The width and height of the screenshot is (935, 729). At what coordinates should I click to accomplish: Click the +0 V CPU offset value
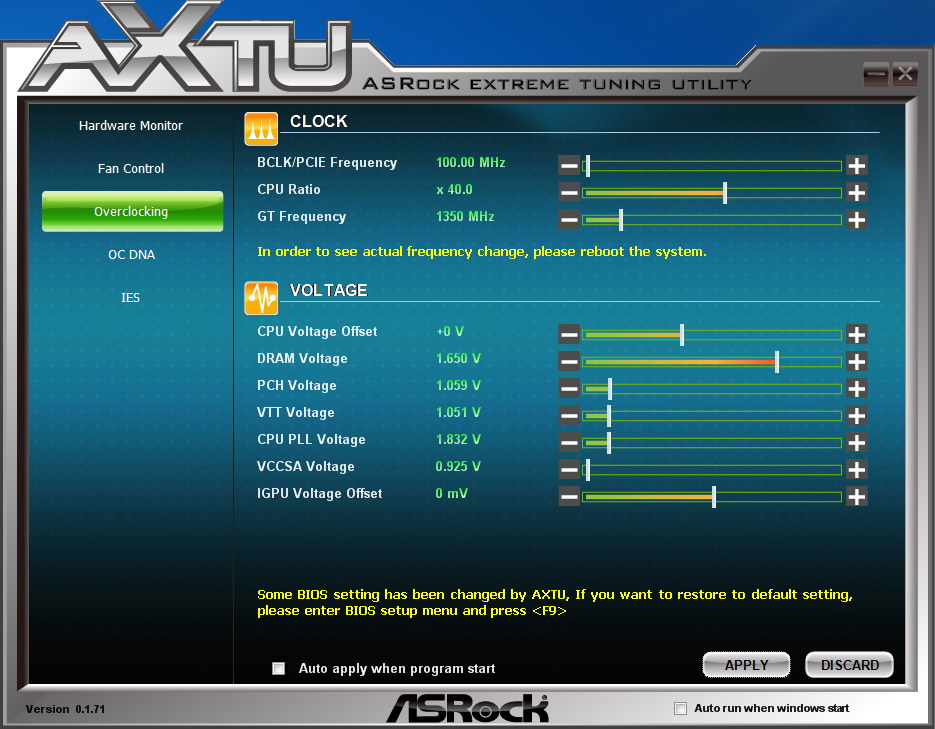pos(450,331)
